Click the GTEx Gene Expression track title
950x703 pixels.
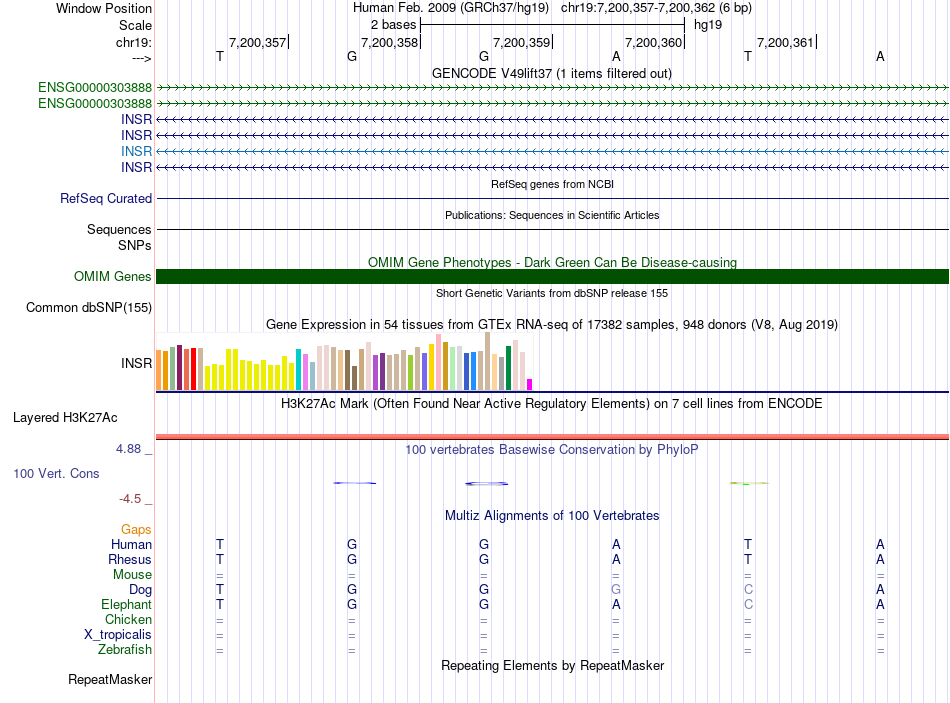pyautogui.click(x=552, y=324)
